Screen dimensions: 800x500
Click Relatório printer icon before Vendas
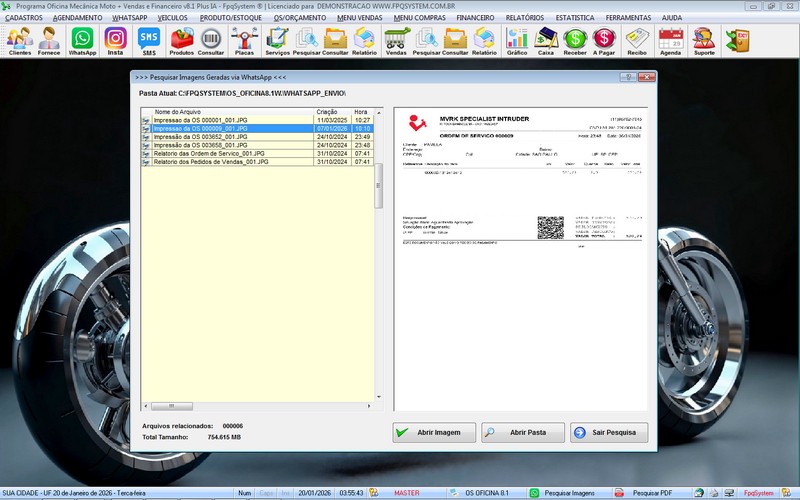pos(364,41)
